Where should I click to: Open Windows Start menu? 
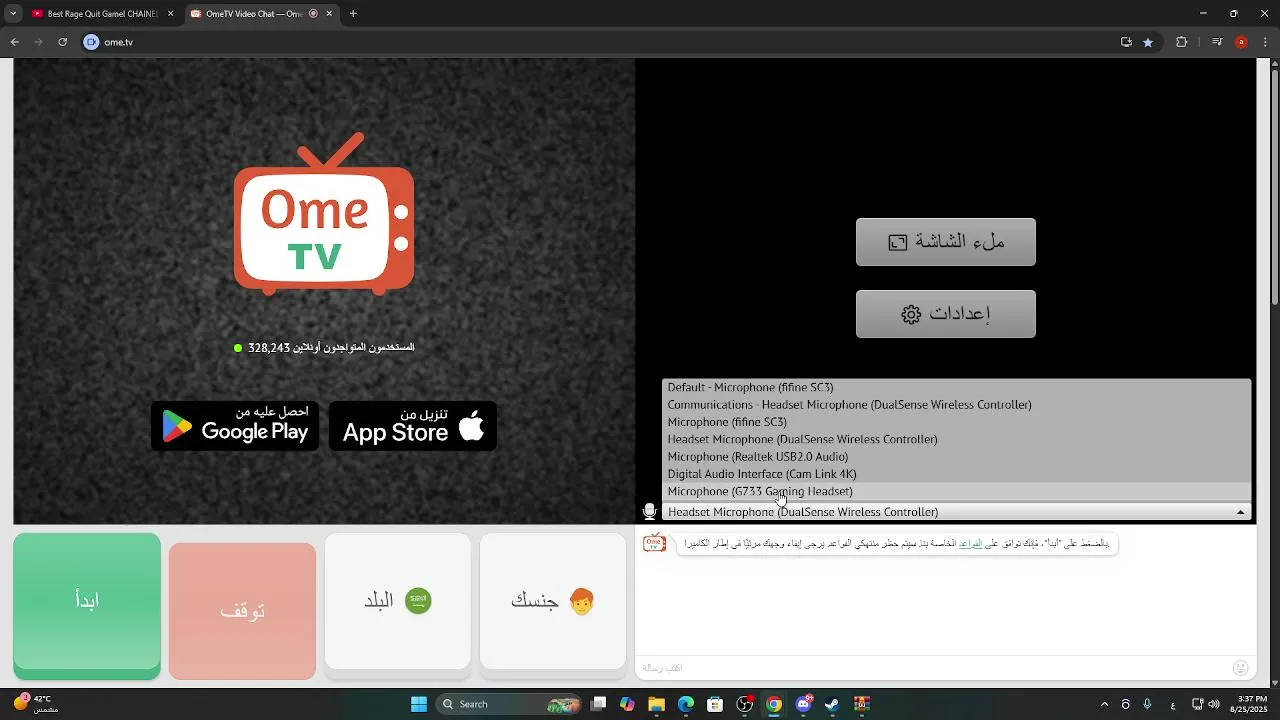[419, 704]
